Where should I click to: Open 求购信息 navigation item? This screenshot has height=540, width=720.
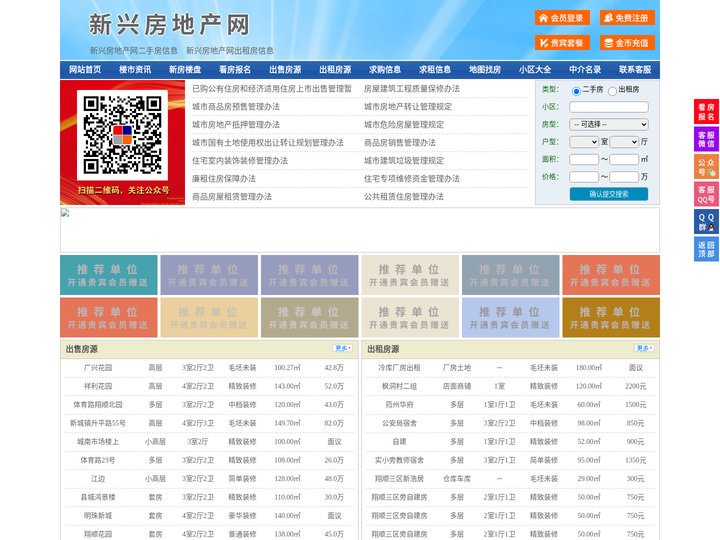[x=385, y=70]
